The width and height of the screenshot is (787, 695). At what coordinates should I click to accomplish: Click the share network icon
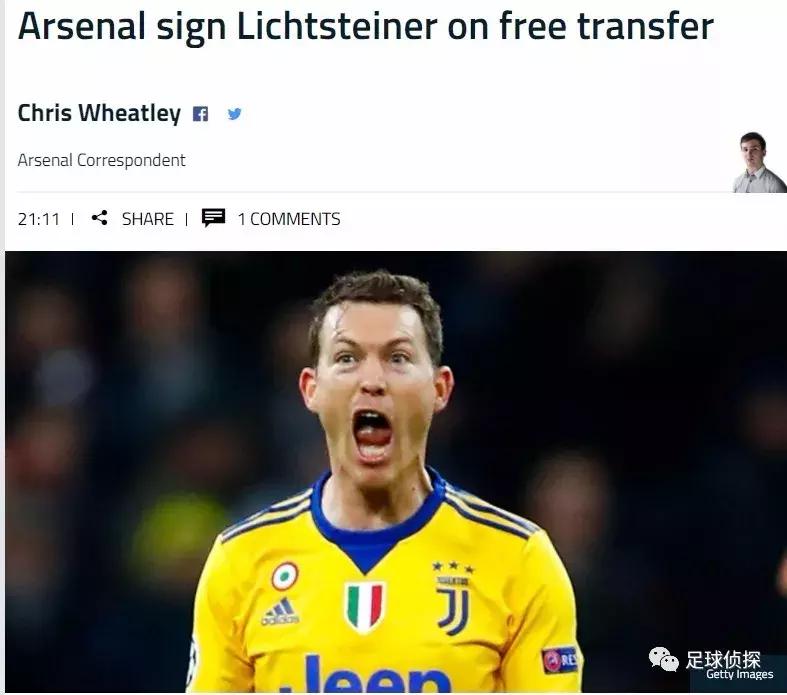(x=99, y=218)
